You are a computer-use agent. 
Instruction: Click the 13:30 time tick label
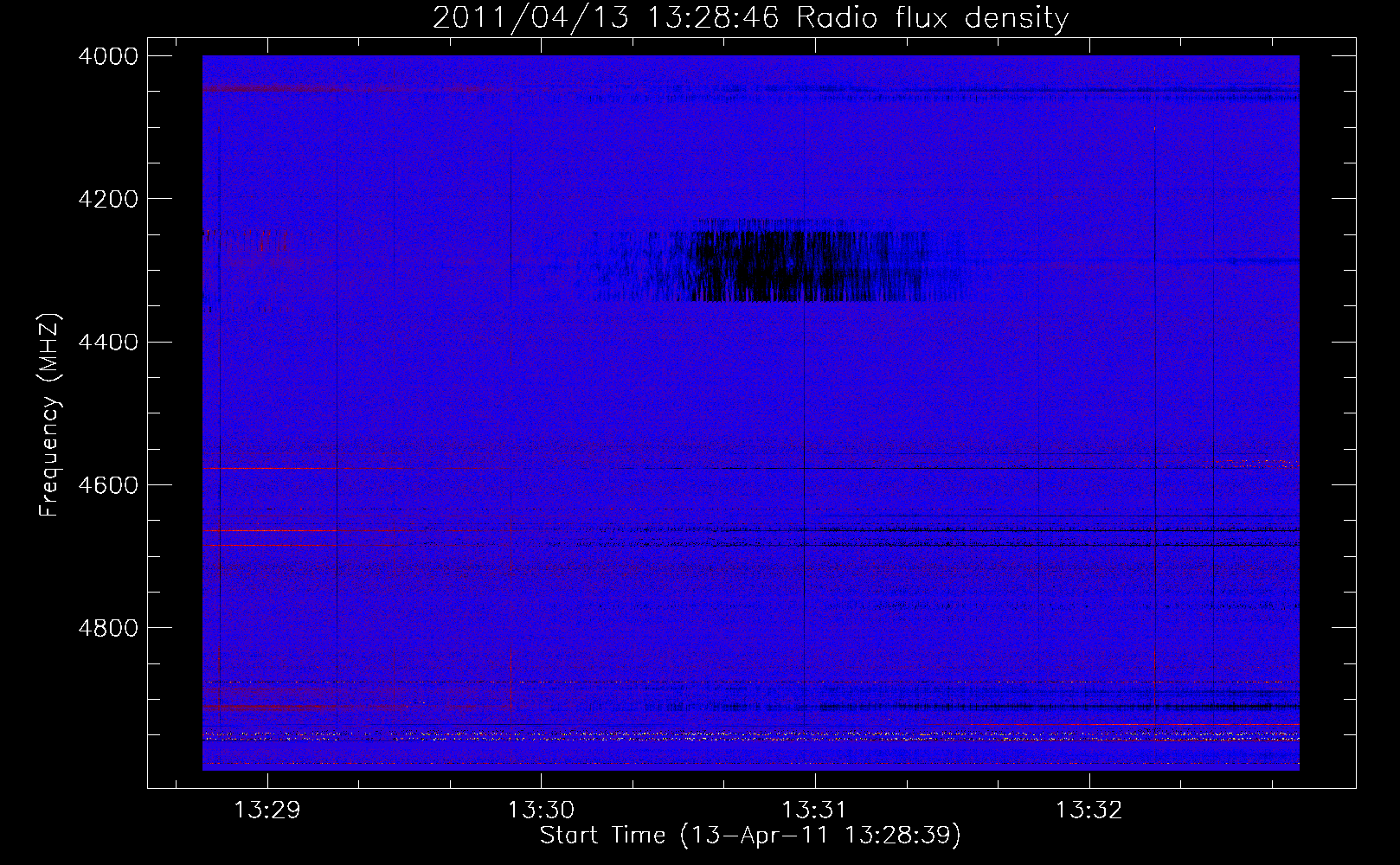pyautogui.click(x=541, y=810)
